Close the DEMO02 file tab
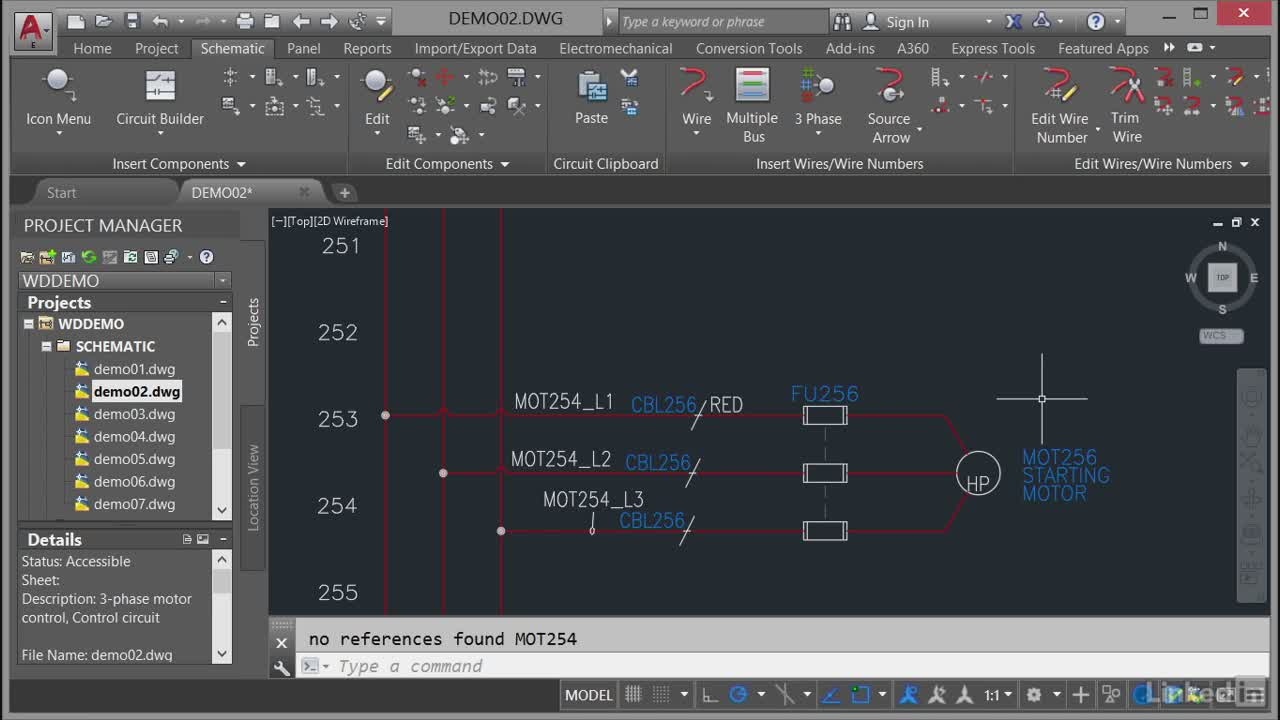 point(304,192)
